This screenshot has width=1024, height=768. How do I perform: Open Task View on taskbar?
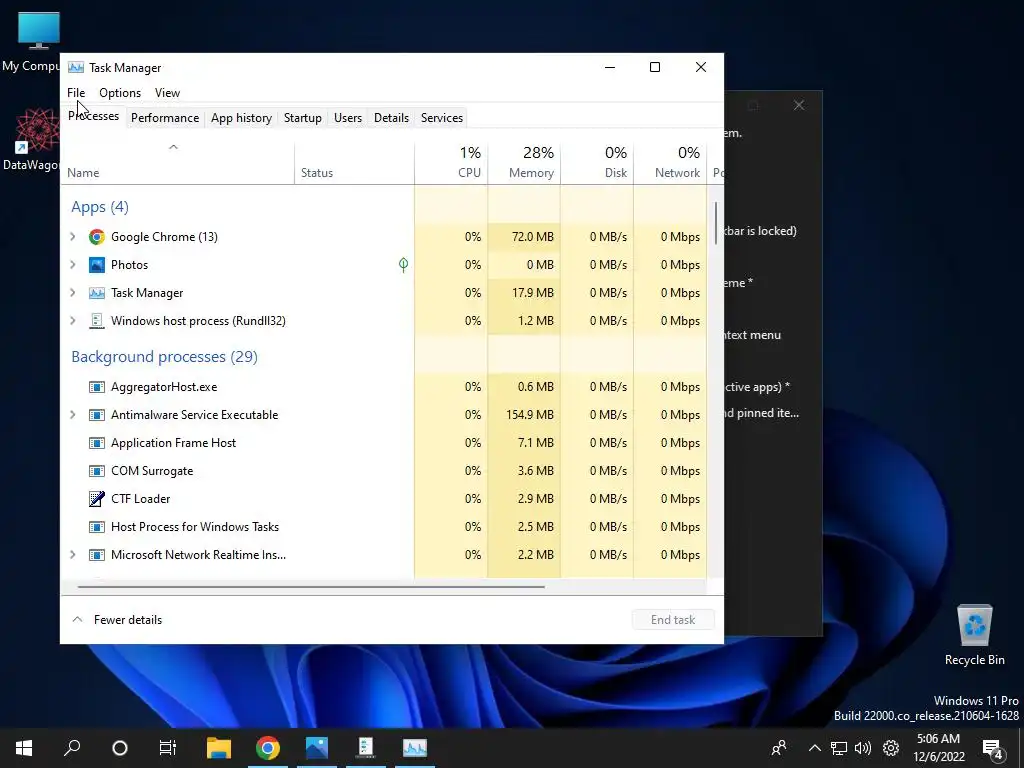click(x=168, y=748)
